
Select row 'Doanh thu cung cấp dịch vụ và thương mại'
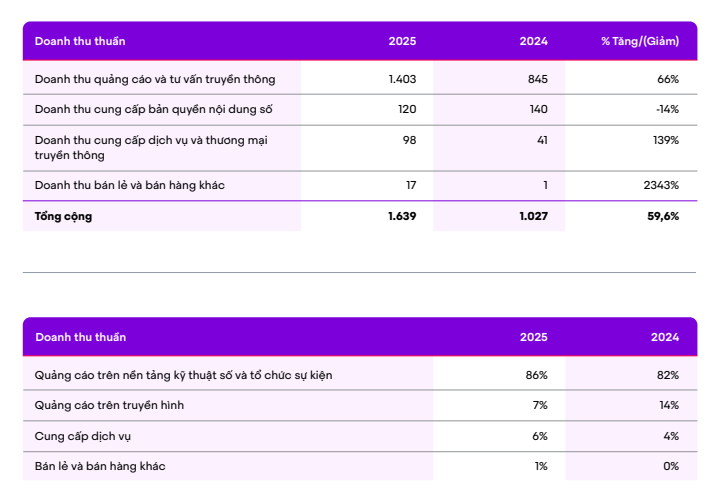pyautogui.click(x=360, y=148)
